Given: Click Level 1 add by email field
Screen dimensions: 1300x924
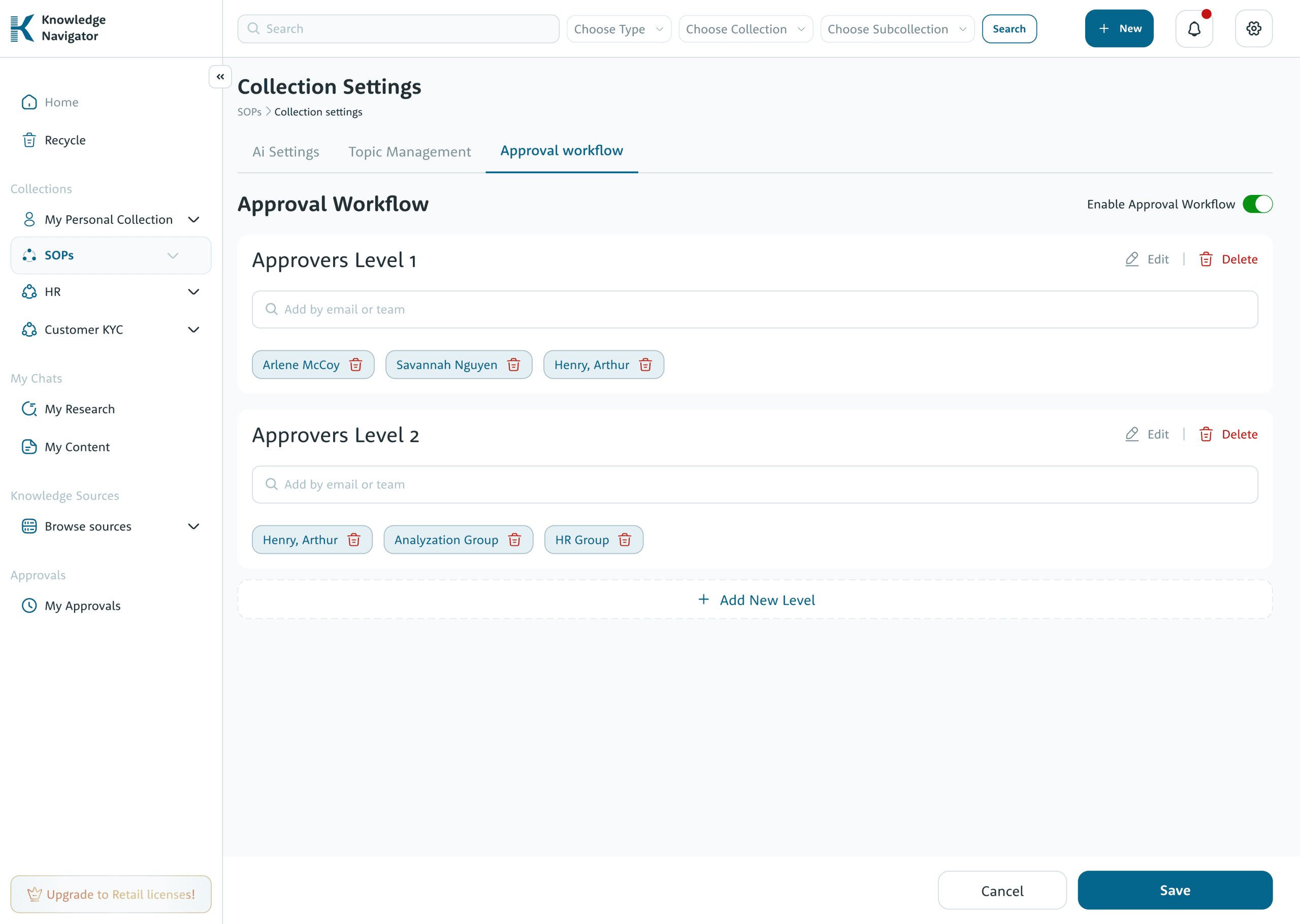Looking at the screenshot, I should point(755,310).
